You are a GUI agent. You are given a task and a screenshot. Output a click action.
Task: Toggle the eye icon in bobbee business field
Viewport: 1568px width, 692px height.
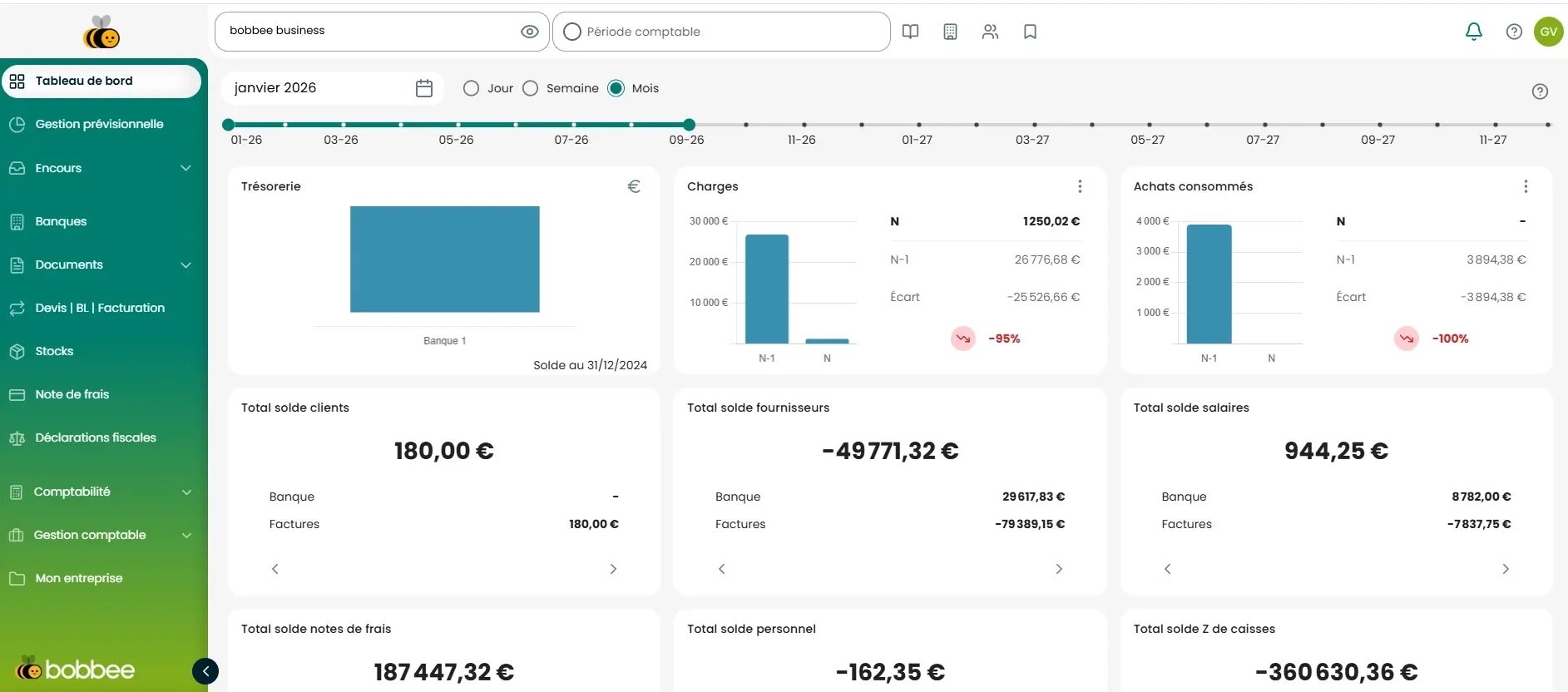tap(529, 32)
